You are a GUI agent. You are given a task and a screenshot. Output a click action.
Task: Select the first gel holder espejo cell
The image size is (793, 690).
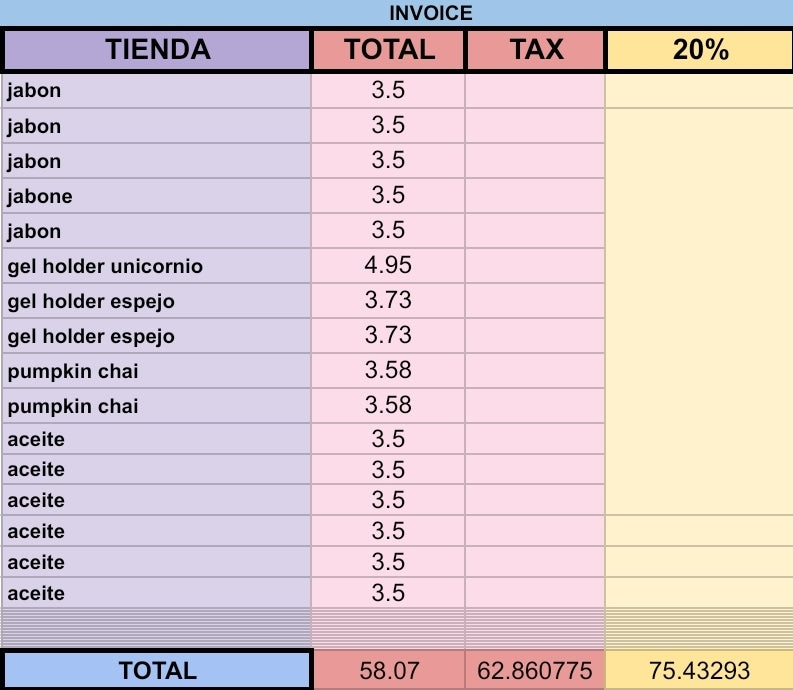click(x=157, y=301)
